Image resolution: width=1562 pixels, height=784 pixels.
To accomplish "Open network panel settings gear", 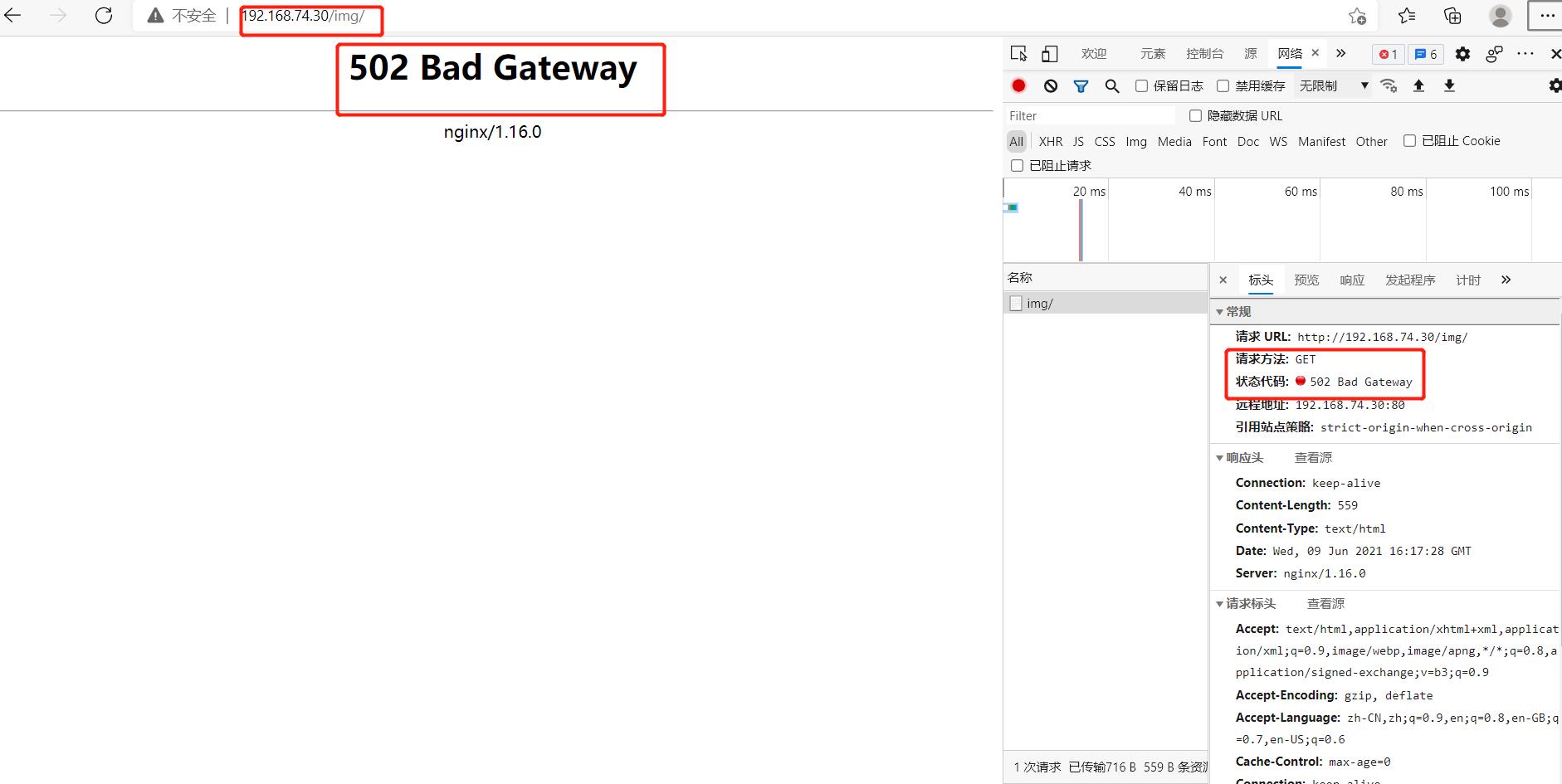I will [x=1555, y=85].
